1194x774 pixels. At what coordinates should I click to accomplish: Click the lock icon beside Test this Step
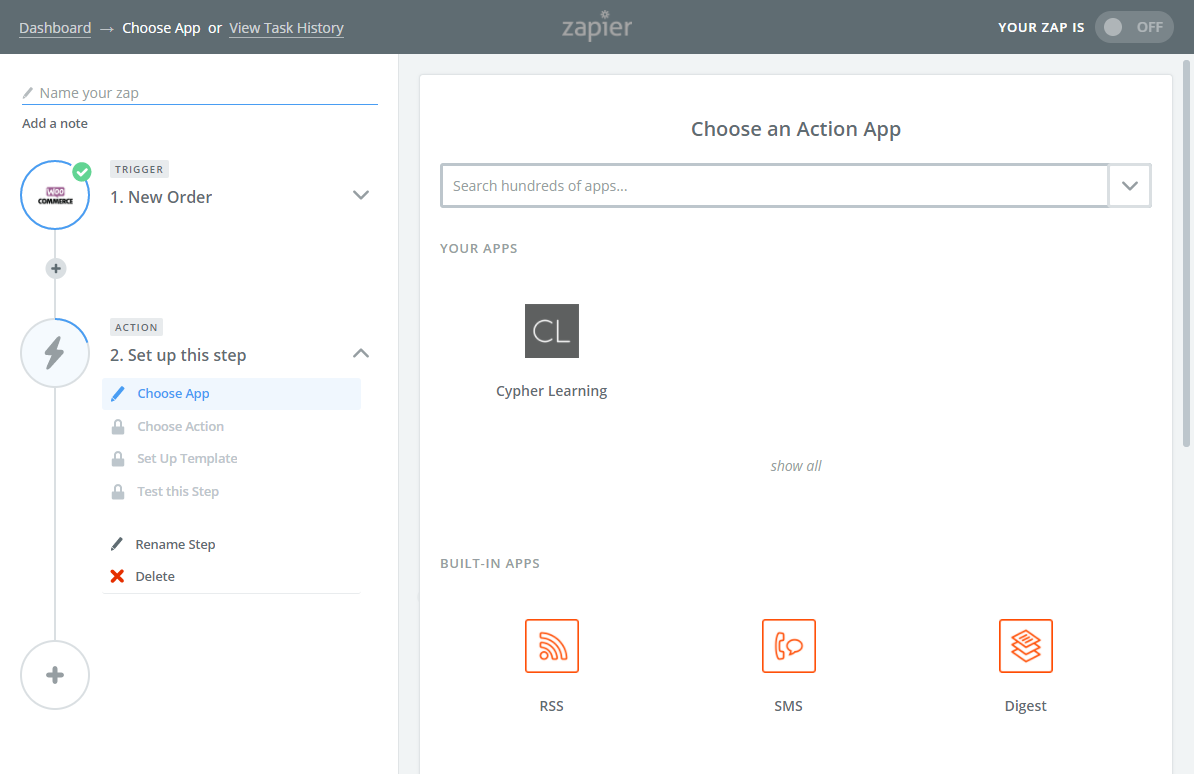pyautogui.click(x=118, y=491)
